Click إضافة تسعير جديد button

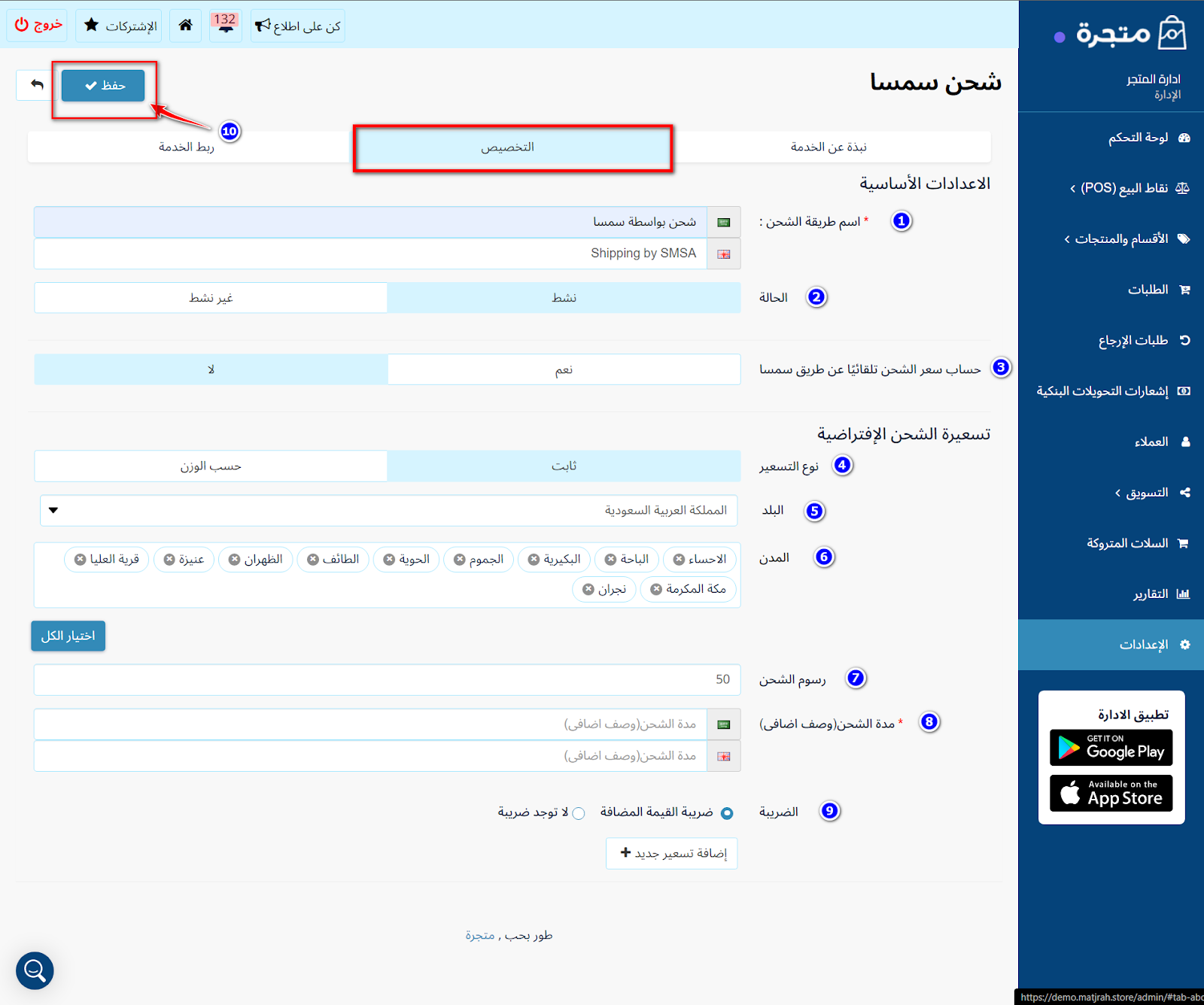click(x=672, y=853)
